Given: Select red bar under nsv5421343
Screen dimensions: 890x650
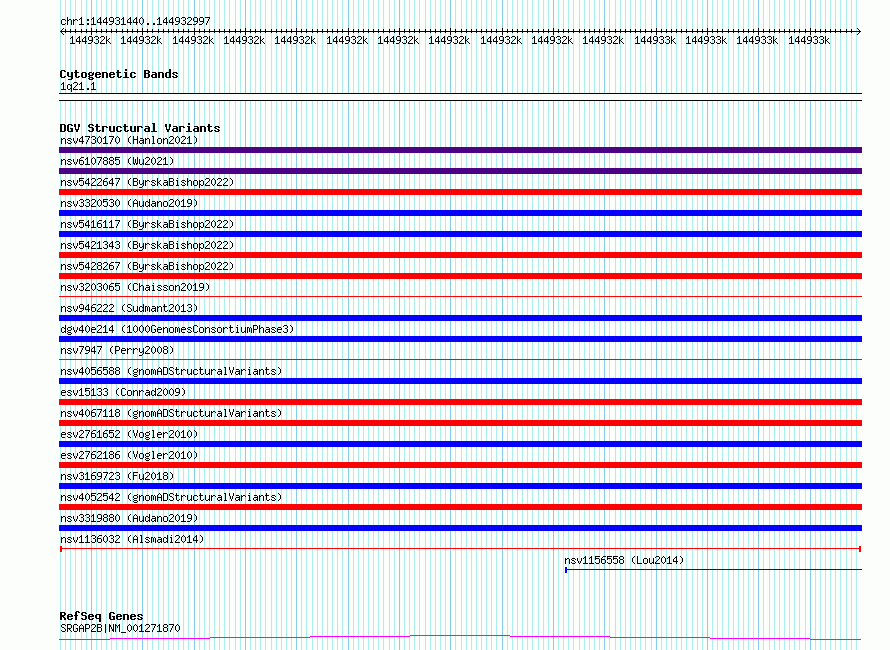Looking at the screenshot, I should 460,255.
